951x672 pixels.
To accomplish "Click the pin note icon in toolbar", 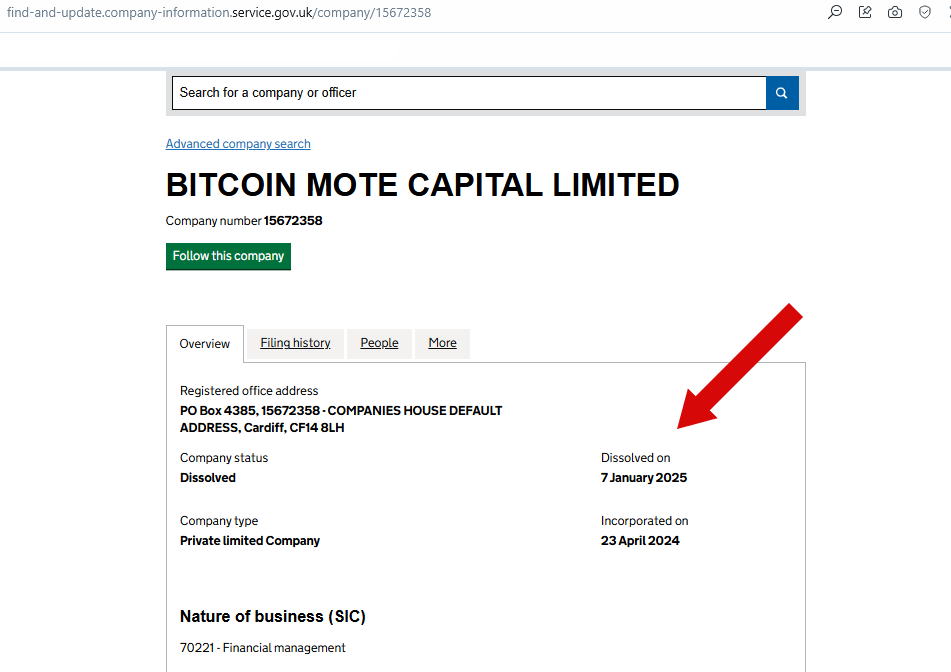I will coord(865,12).
